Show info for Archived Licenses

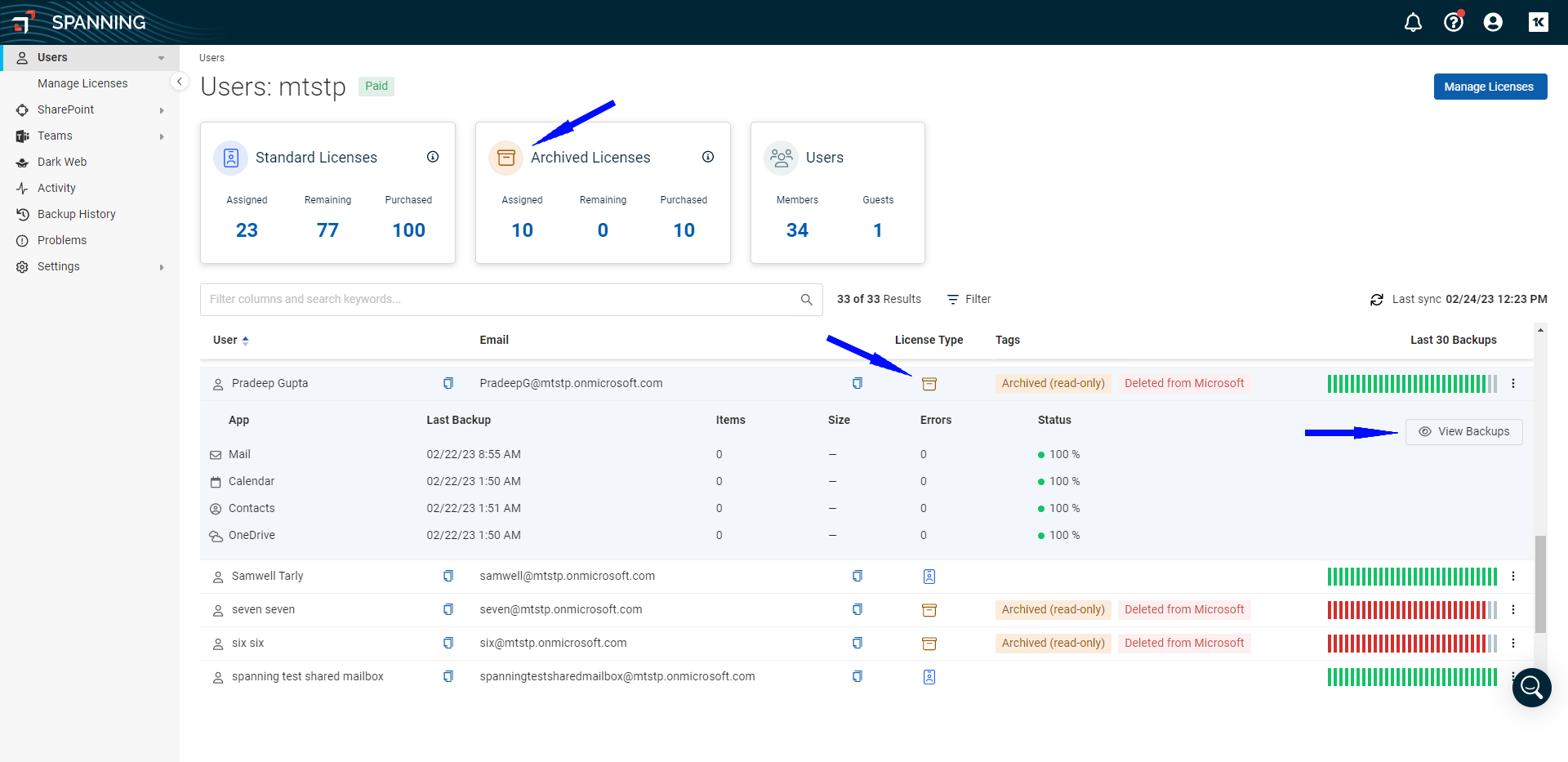[708, 157]
